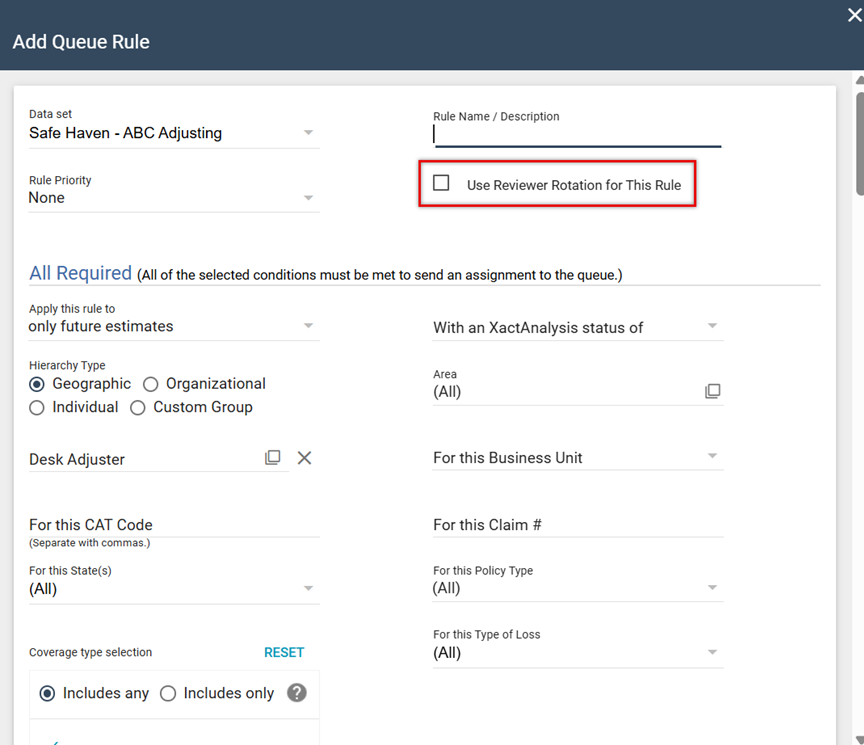Viewport: 864px width, 745px height.
Task: Click the For this CAT Code field
Action: [x=174, y=525]
